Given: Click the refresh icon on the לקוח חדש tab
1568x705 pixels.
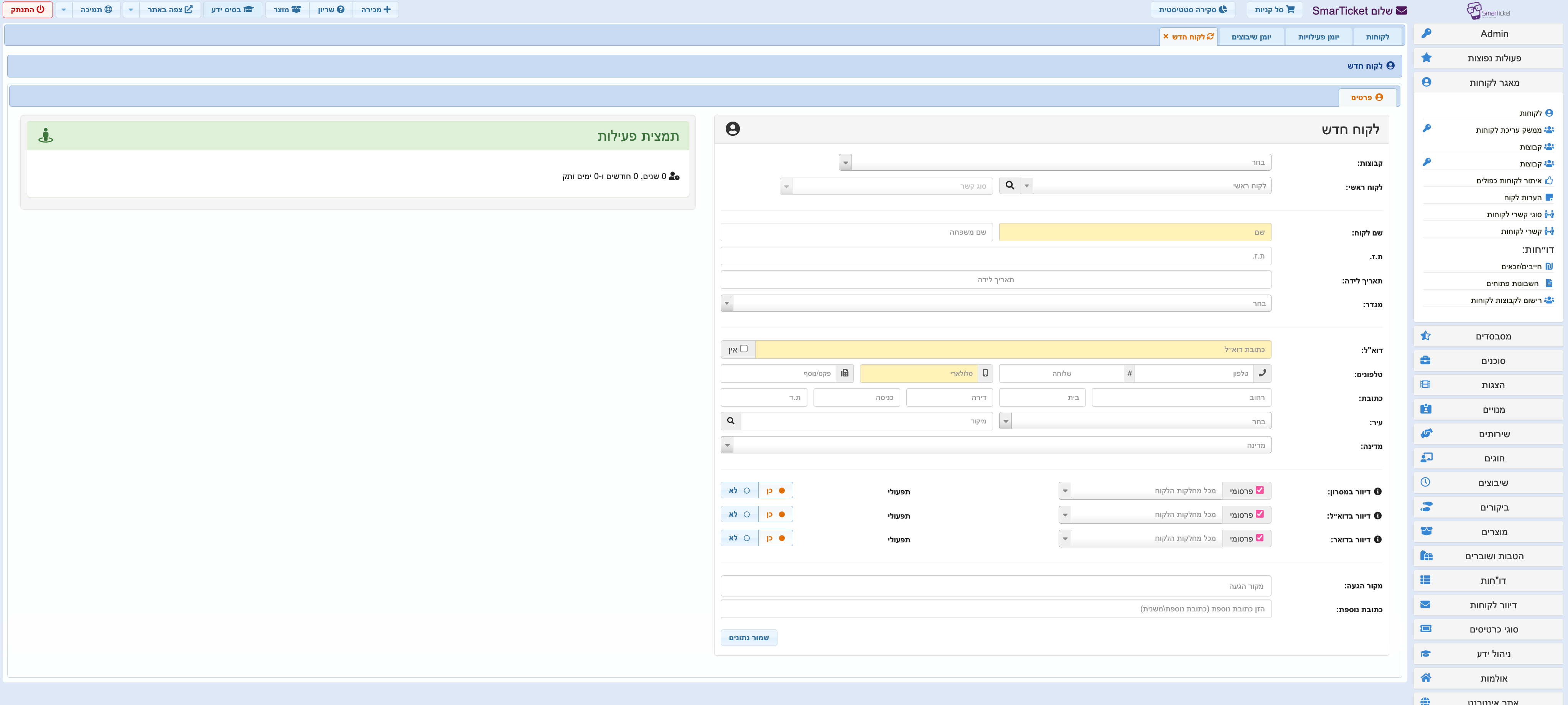Looking at the screenshot, I should point(1210,36).
